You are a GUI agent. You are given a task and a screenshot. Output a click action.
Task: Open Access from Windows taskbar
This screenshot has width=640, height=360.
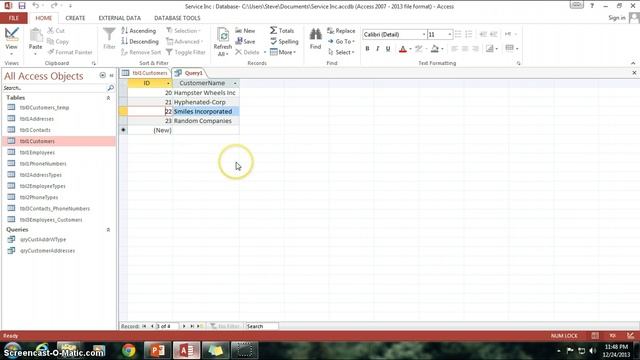point(187,350)
